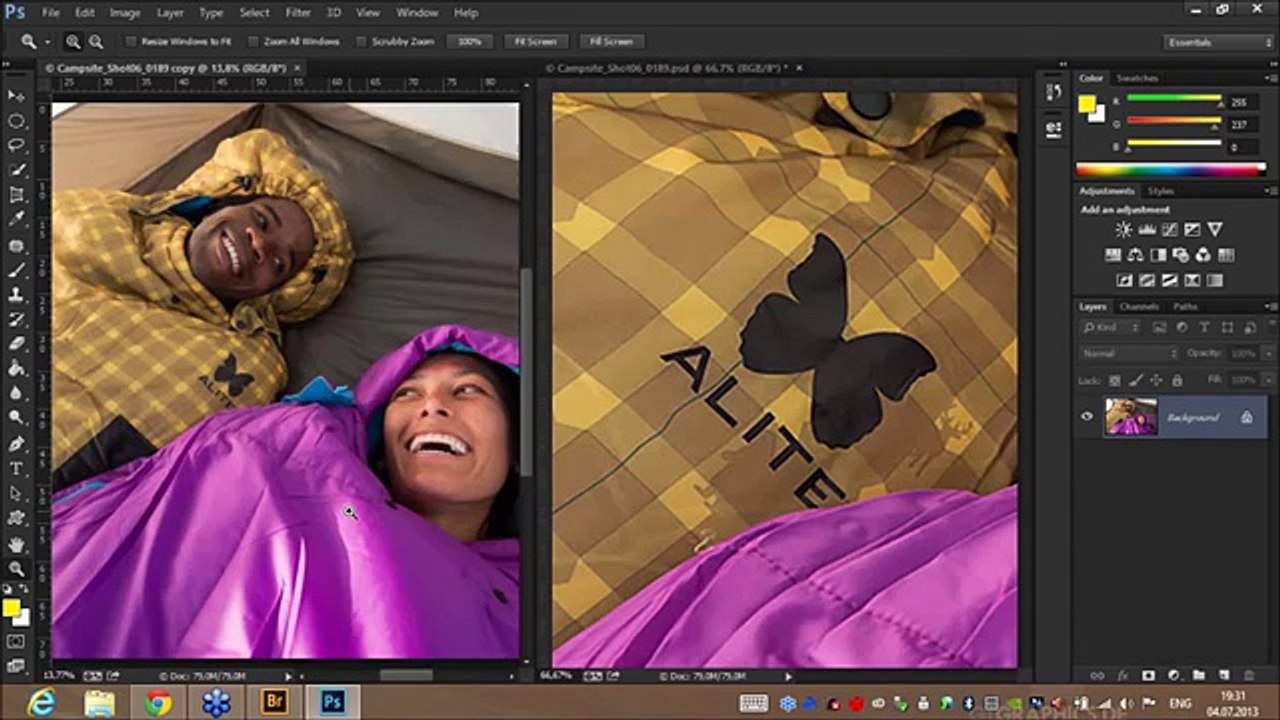This screenshot has height=720, width=1280.
Task: Hide the Background layer with eye icon
Action: click(x=1087, y=417)
